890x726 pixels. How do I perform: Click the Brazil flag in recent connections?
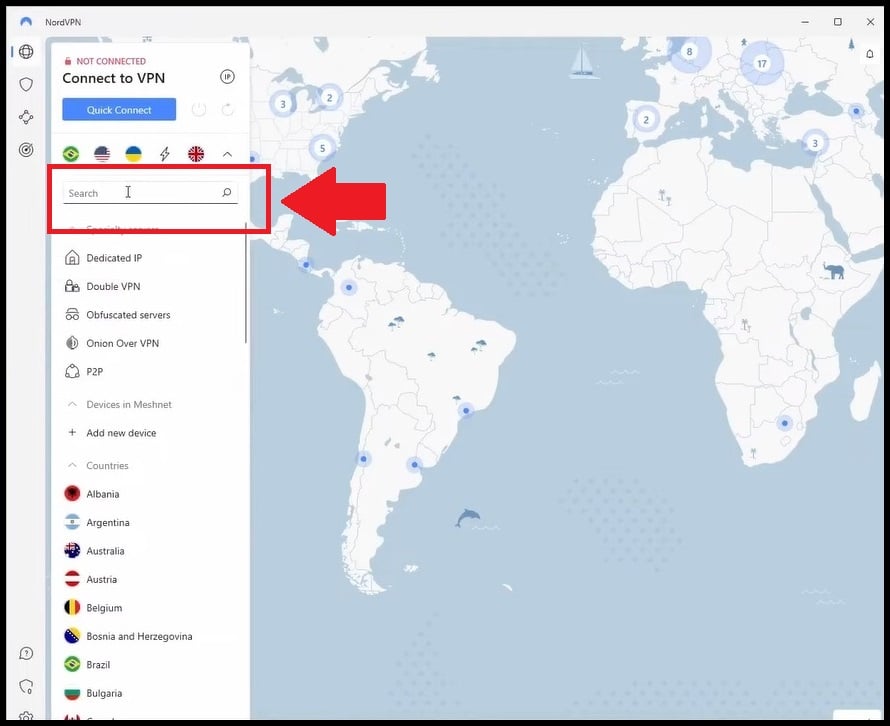coord(71,154)
